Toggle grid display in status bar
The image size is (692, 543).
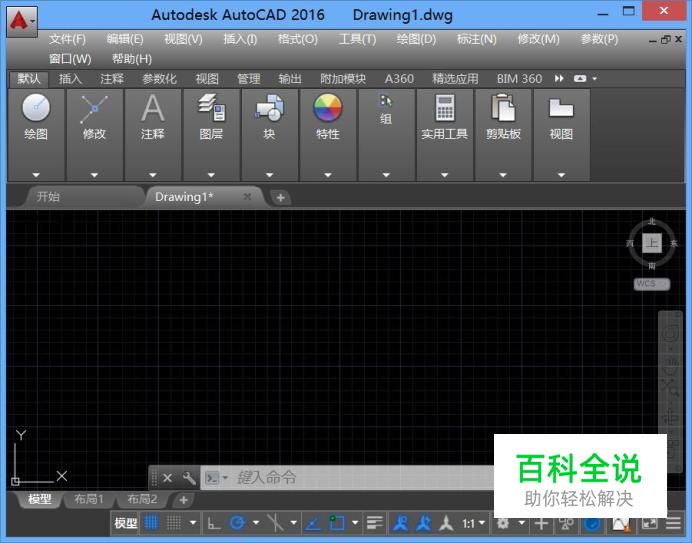(152, 523)
